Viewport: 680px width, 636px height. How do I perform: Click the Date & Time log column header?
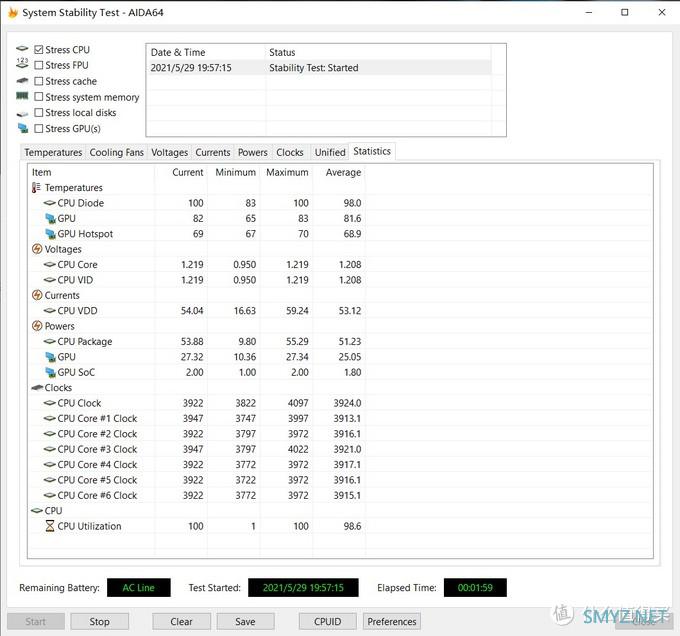point(206,52)
